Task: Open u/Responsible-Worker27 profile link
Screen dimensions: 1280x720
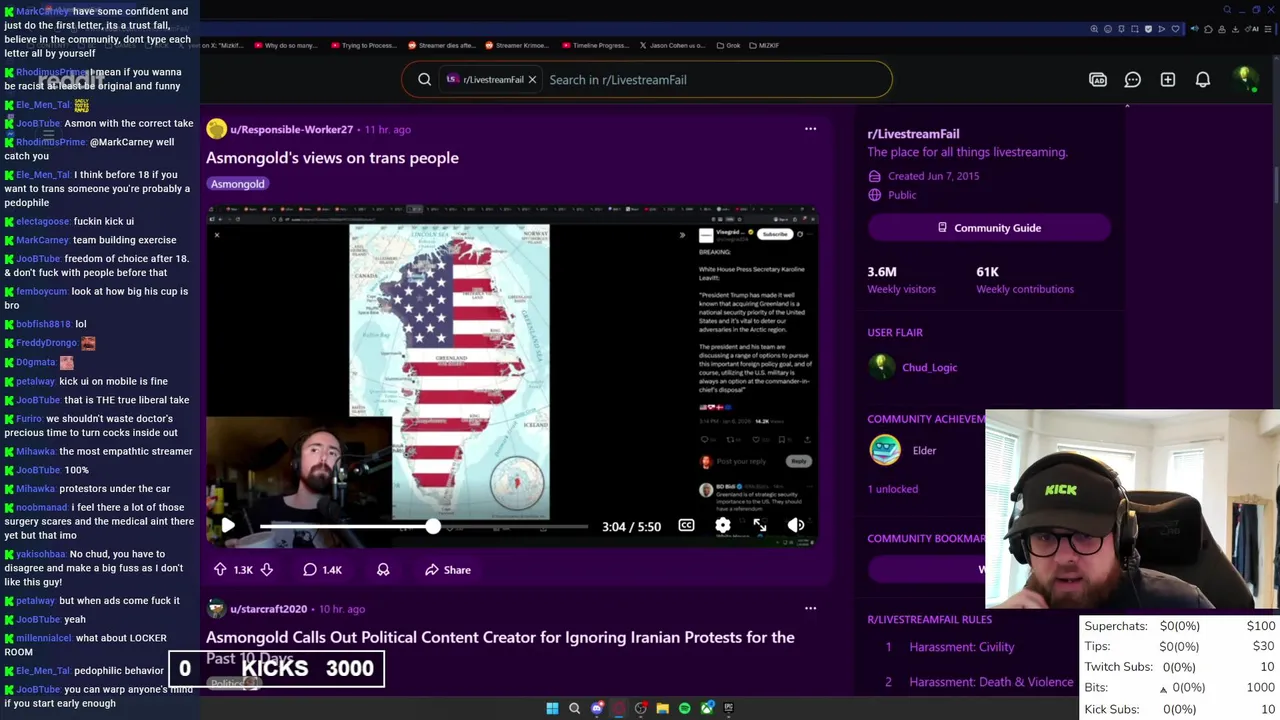Action: click(292, 129)
